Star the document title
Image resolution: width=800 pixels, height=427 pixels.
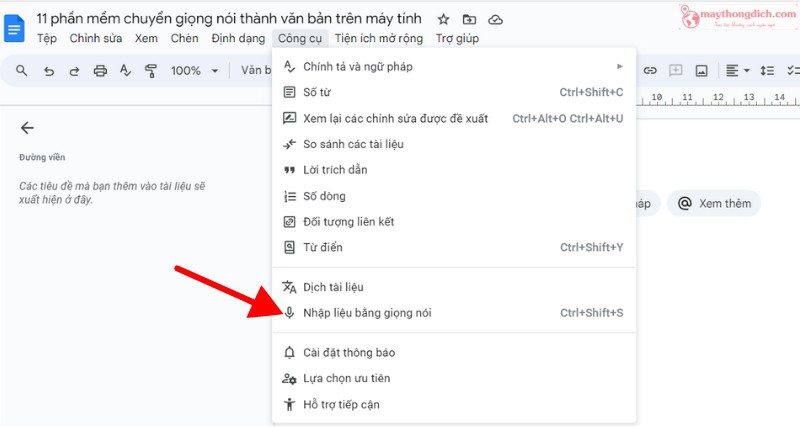(443, 20)
